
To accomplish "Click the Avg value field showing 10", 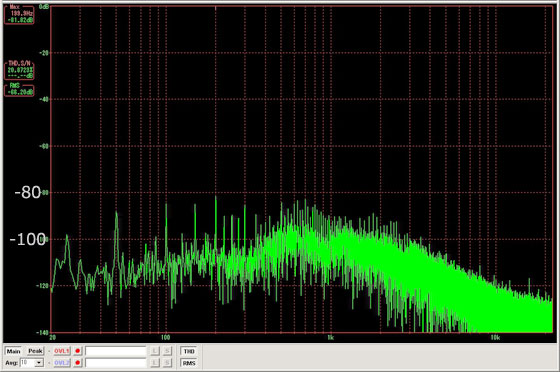I will (27, 363).
